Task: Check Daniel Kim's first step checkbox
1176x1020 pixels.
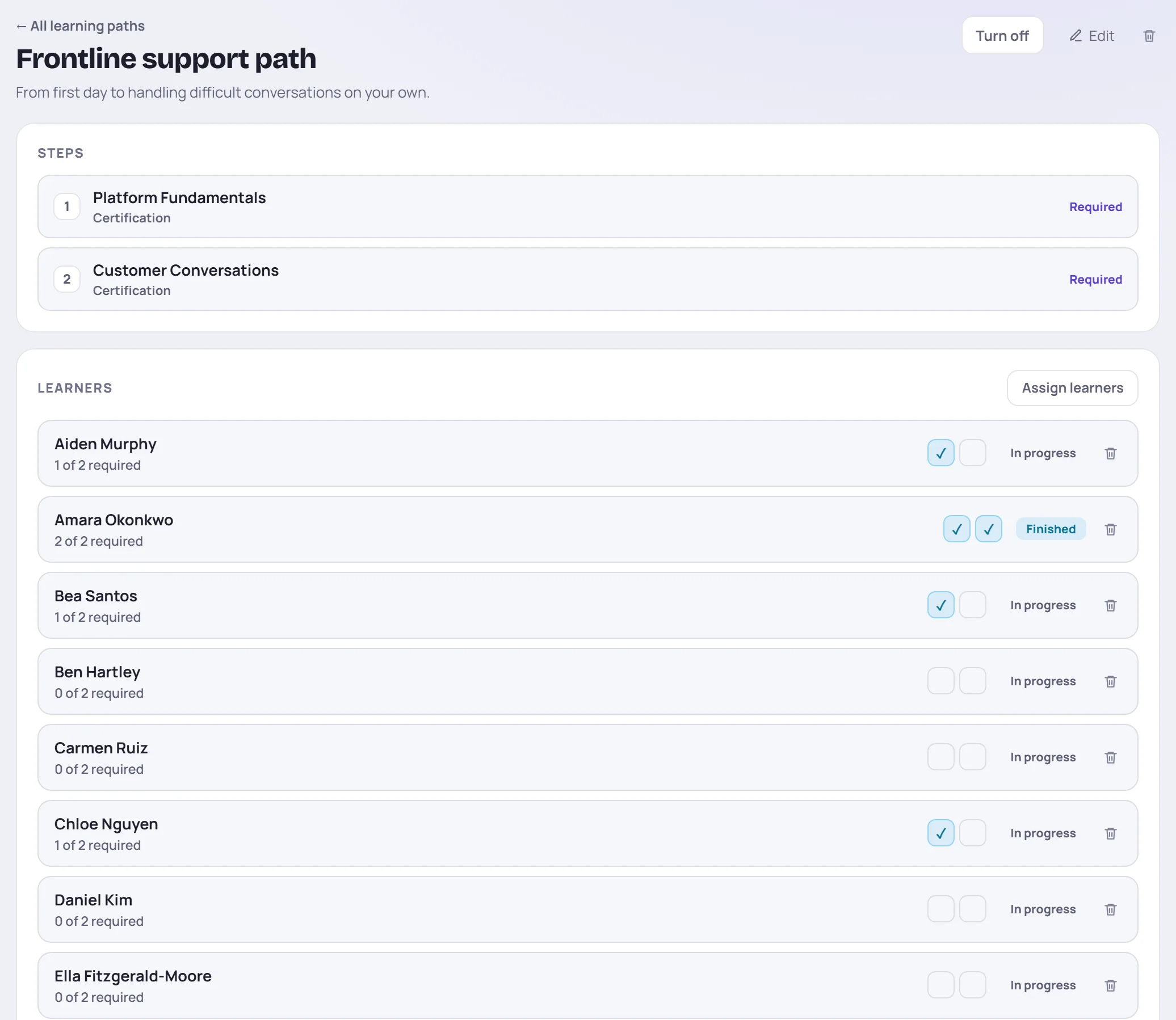Action: tap(940, 909)
